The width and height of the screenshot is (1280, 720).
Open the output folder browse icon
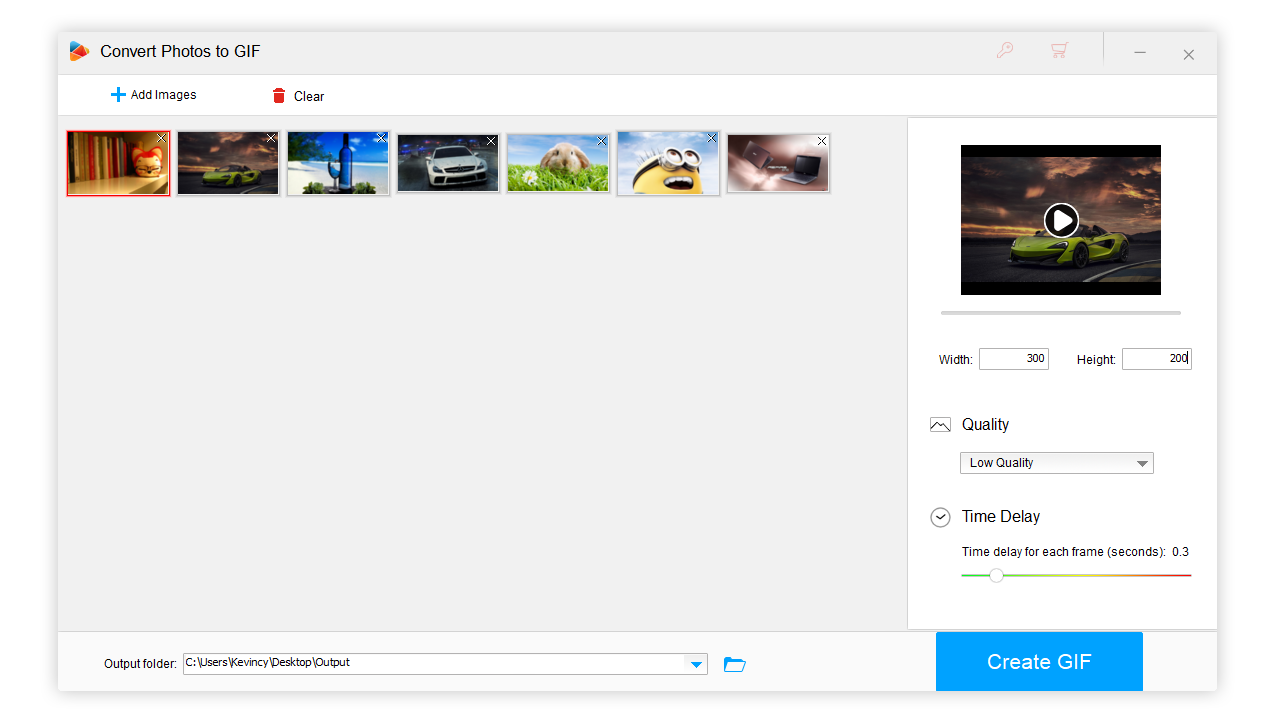coord(735,664)
